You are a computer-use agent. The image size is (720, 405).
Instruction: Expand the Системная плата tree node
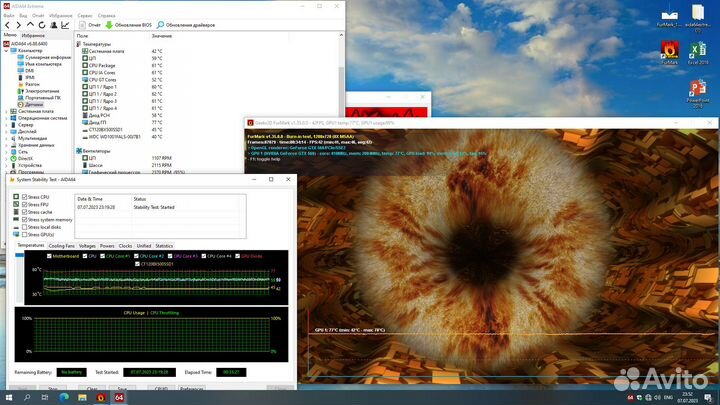6,111
